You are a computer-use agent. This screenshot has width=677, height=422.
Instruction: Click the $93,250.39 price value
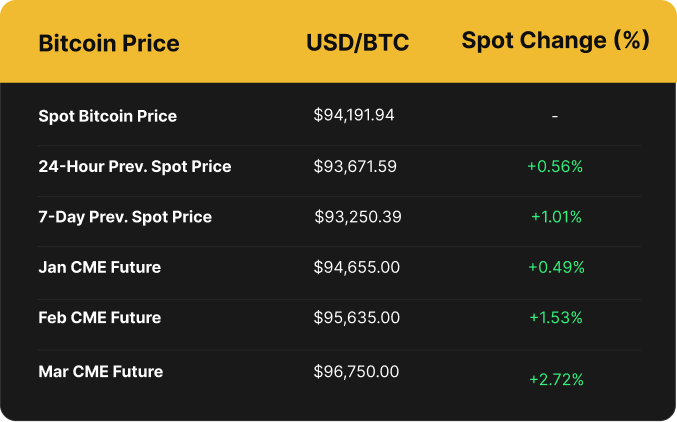coord(358,217)
